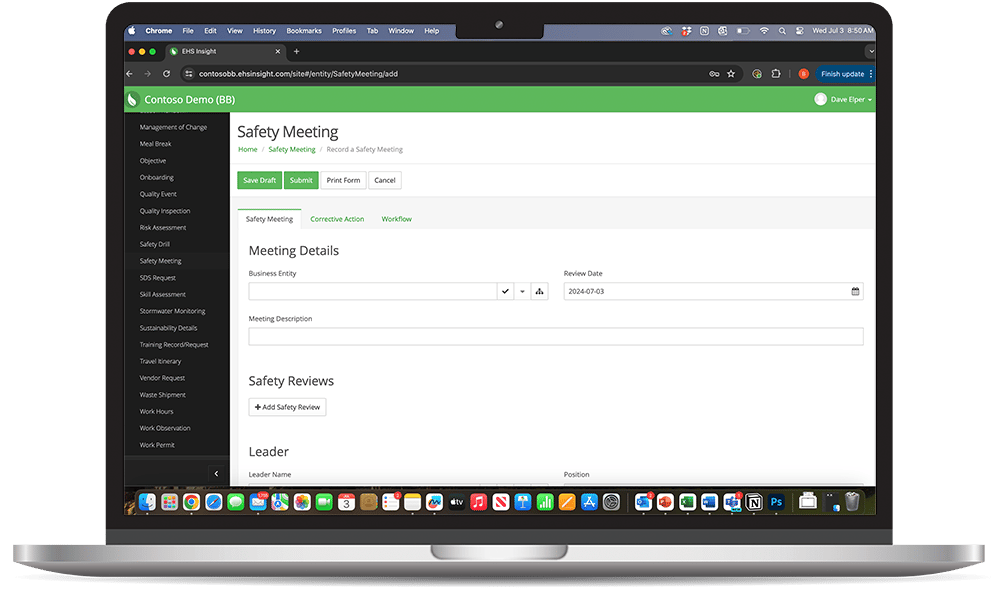The height and width of the screenshot is (600, 1000).
Task: Open Training Record/Request in sidebar
Action: (174, 345)
